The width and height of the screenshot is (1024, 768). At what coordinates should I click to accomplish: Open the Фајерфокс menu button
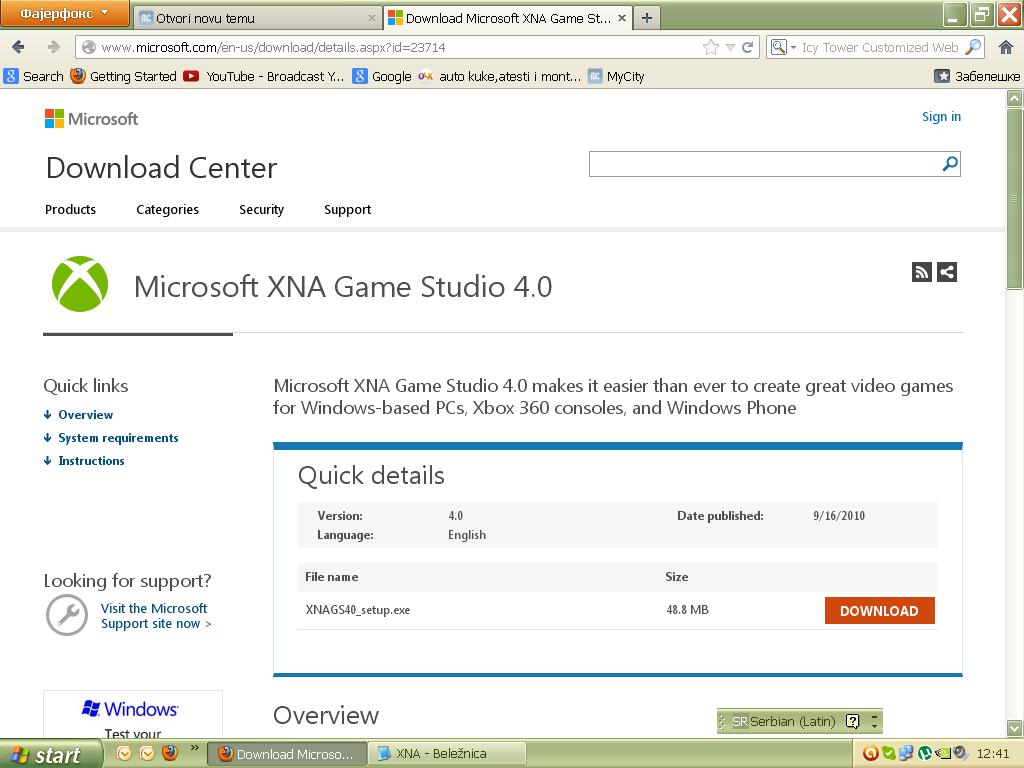click(x=64, y=13)
